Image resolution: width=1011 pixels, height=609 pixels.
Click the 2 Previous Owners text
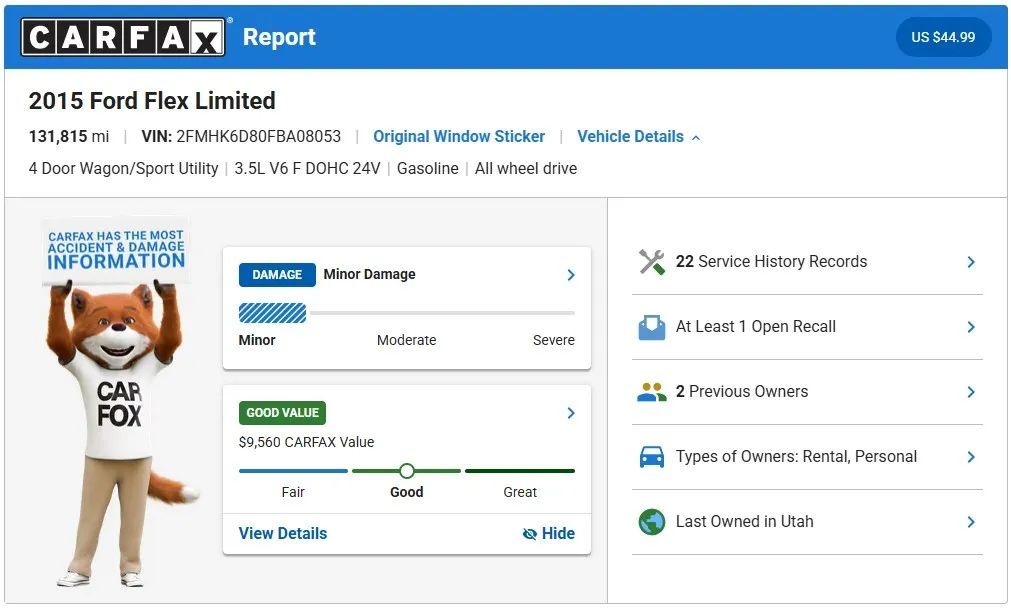741,392
